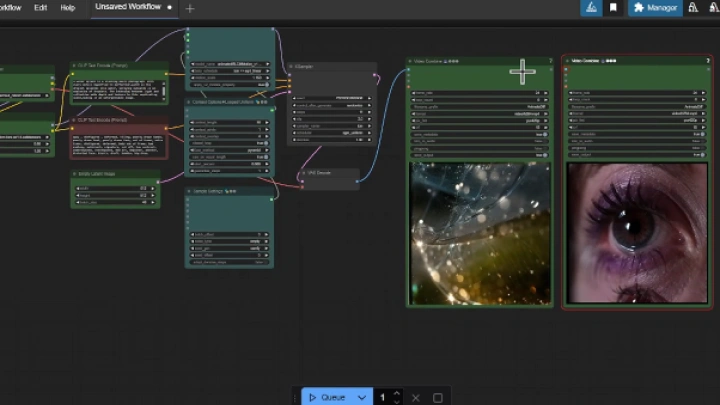Click the batch count field showing 1
Image resolution: width=720 pixels, height=405 pixels.
382,397
